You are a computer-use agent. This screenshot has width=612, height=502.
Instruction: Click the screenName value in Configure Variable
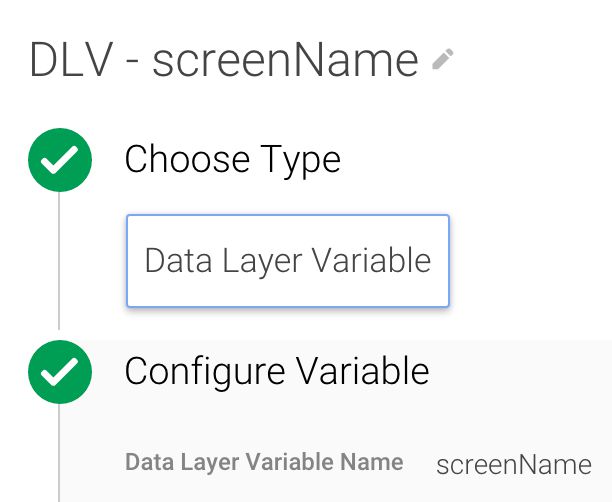[514, 465]
